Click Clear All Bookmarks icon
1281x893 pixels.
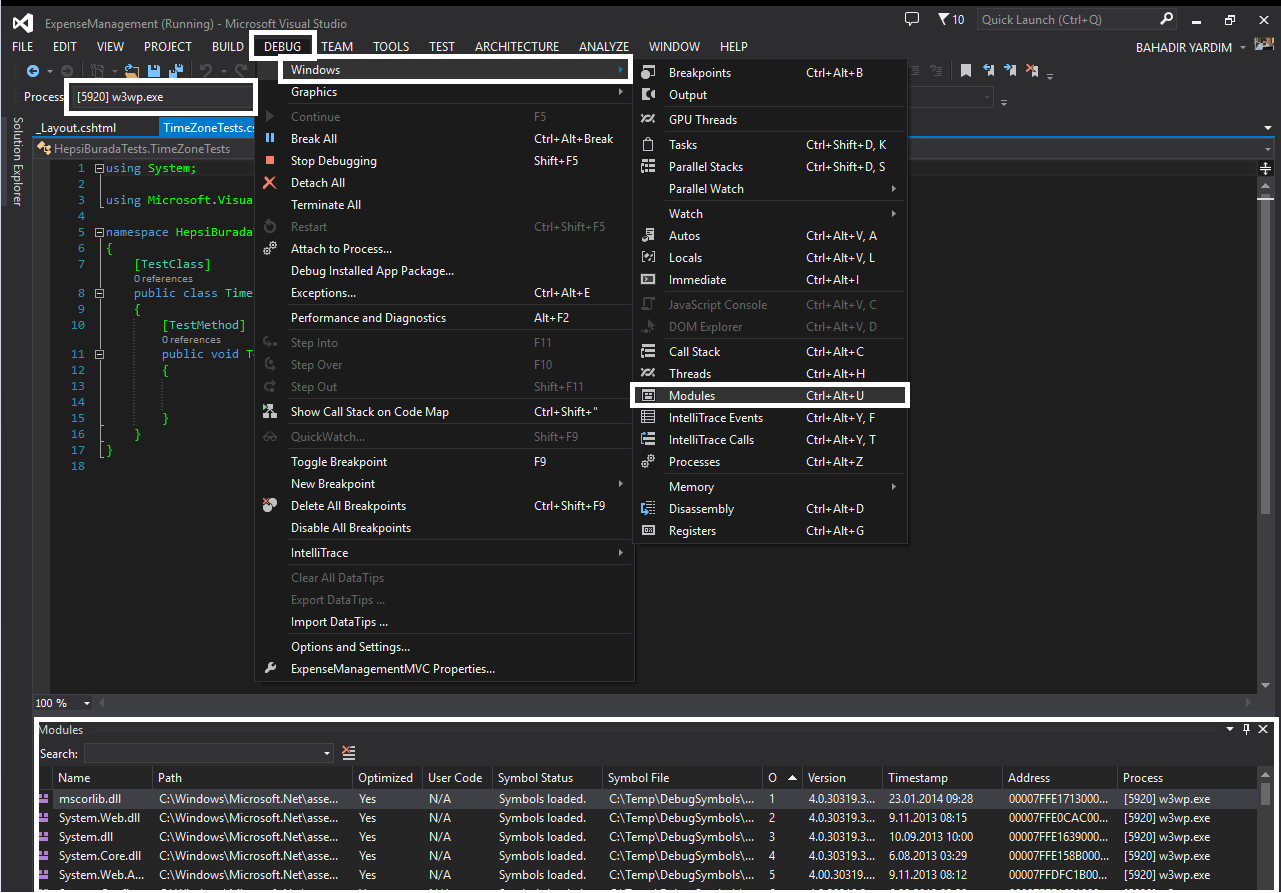tap(1033, 70)
